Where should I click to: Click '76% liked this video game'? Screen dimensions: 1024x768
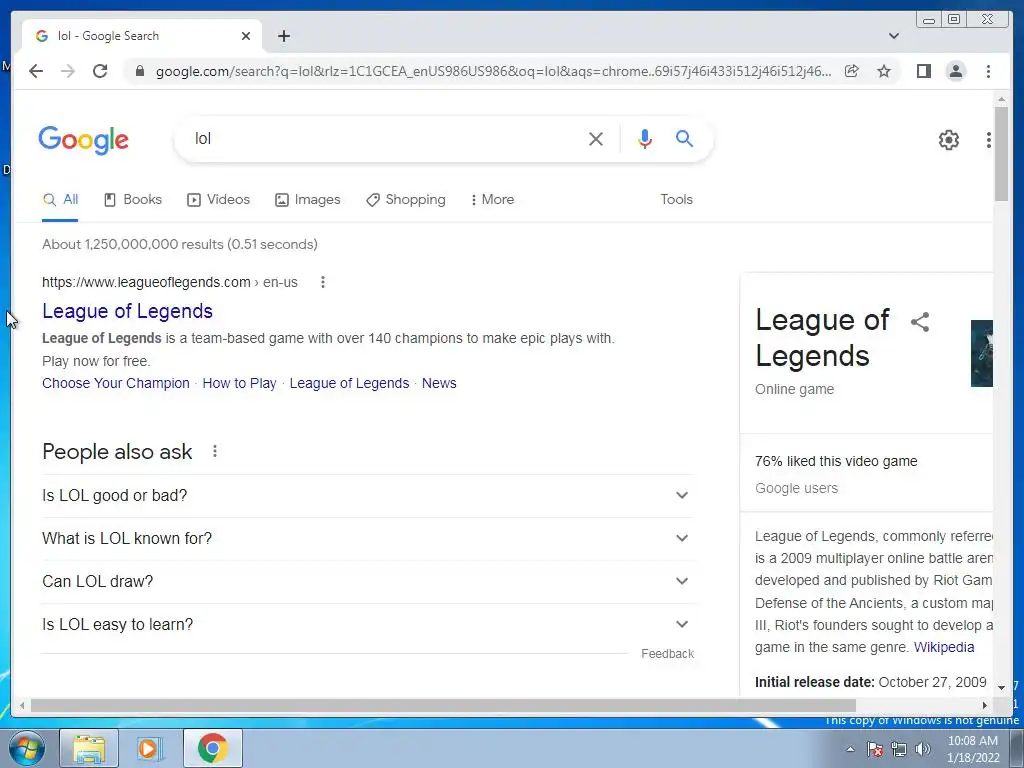coord(836,461)
